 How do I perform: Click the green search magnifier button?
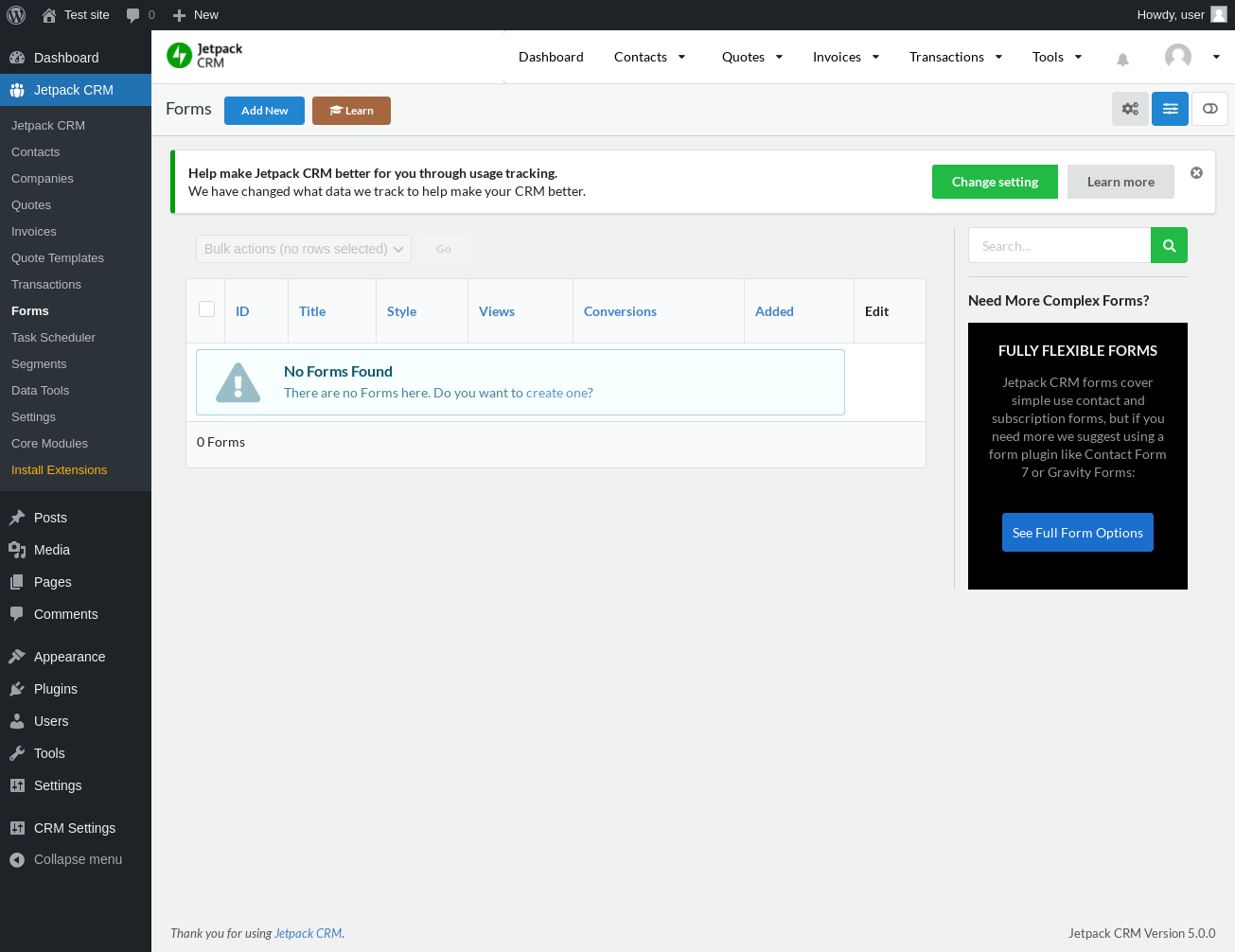tap(1169, 245)
